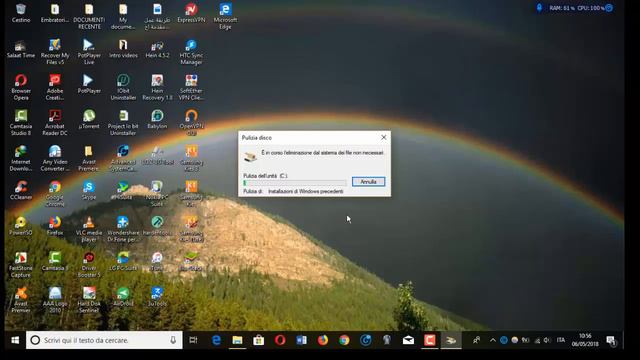Open the Windows Start menu
Viewport: 640px width, 360px height.
click(15, 340)
